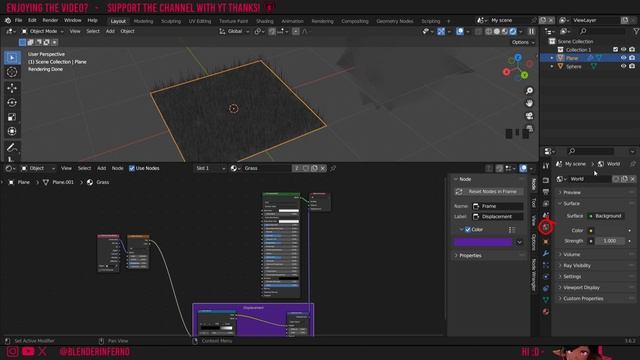Open the Tool properties tab at top
Image resolution: width=640 pixels, height=360 pixels.
(546, 166)
